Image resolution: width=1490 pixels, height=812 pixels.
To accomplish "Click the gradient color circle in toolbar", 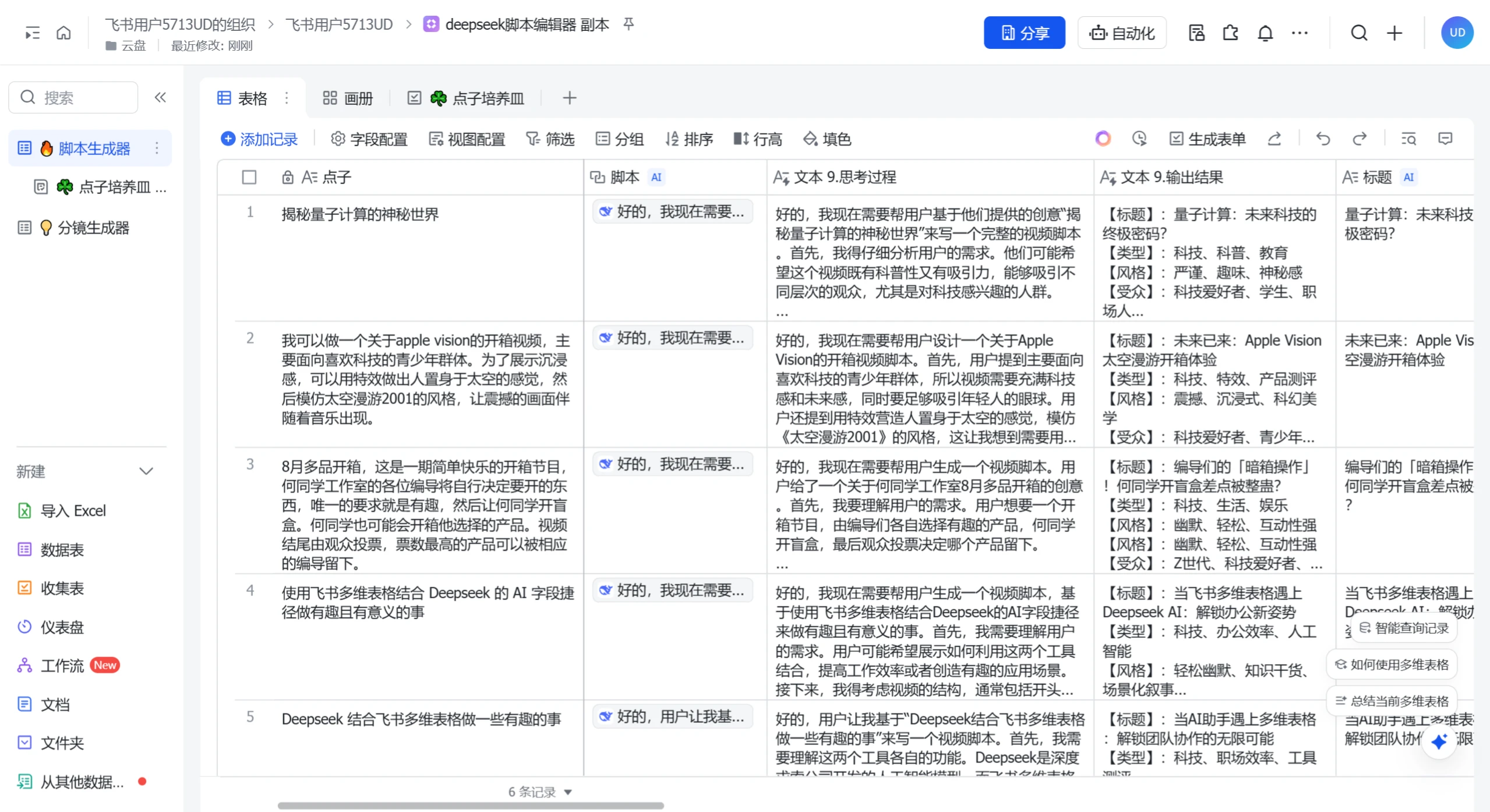I will [1102, 139].
